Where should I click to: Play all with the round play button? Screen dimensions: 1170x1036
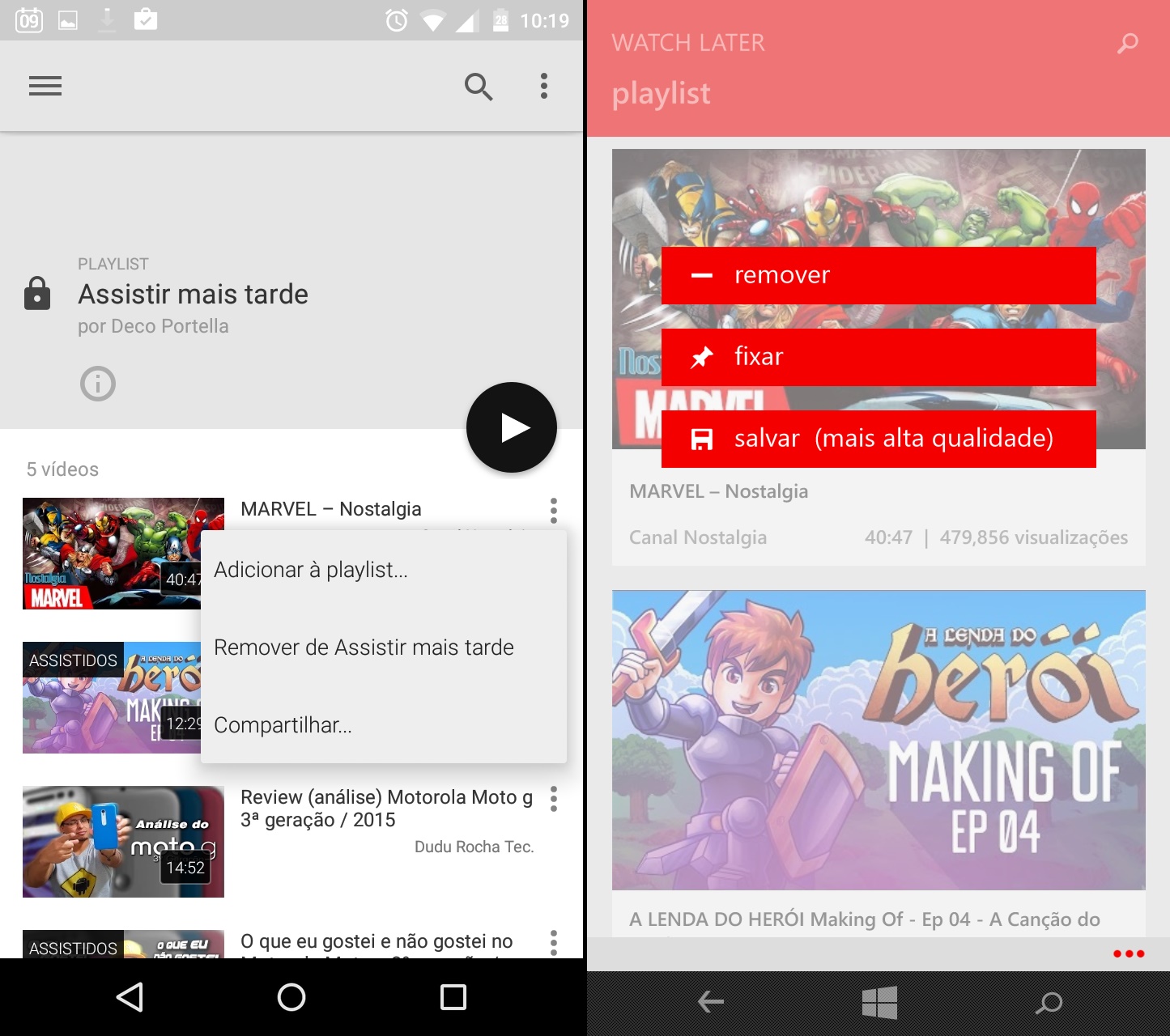512,427
